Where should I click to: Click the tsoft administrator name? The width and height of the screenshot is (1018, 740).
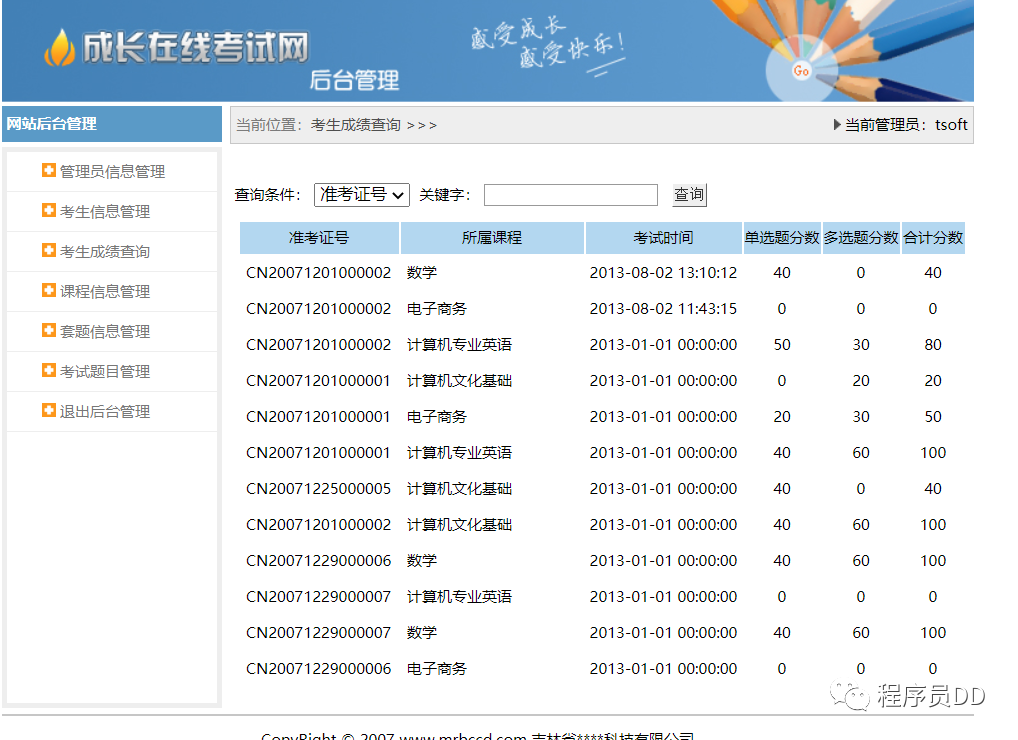pos(951,125)
